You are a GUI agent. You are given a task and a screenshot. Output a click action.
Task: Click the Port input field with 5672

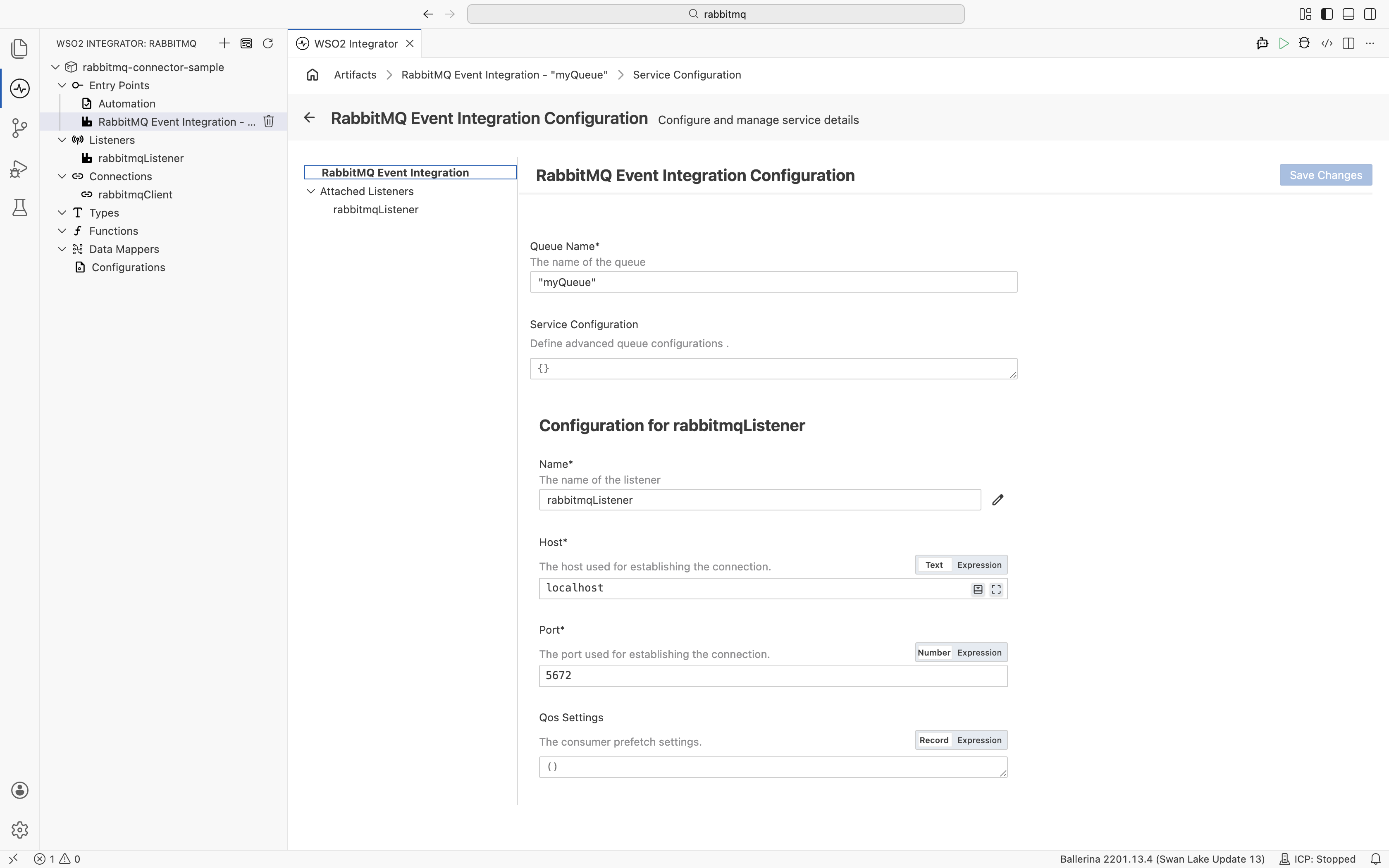point(773,676)
